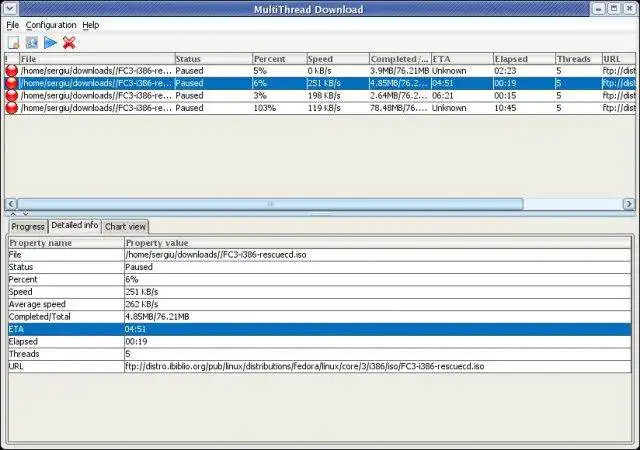This screenshot has width=640, height=450.
Task: Start download with blue play icon
Action: pos(50,42)
